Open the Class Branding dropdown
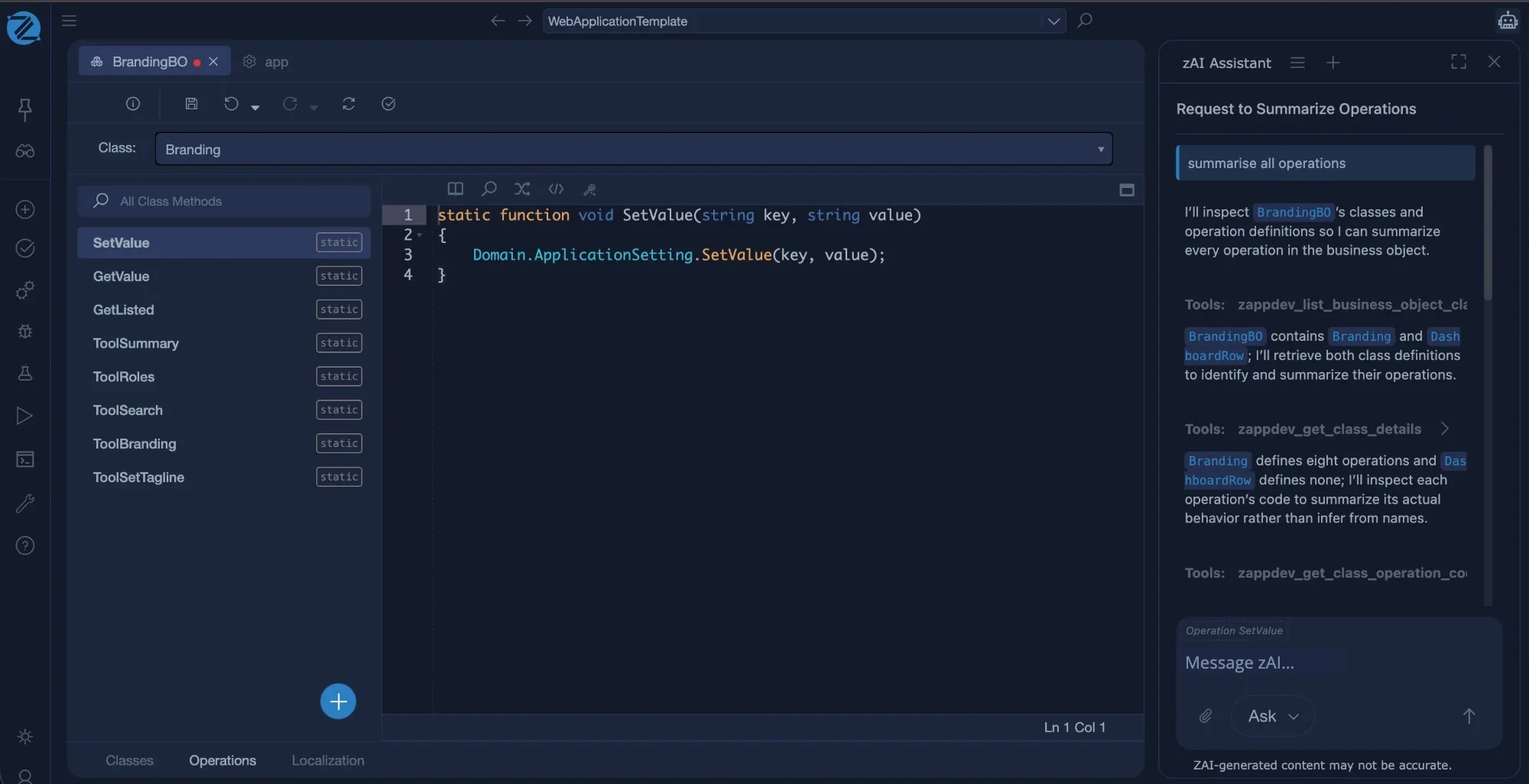 pyautogui.click(x=634, y=149)
